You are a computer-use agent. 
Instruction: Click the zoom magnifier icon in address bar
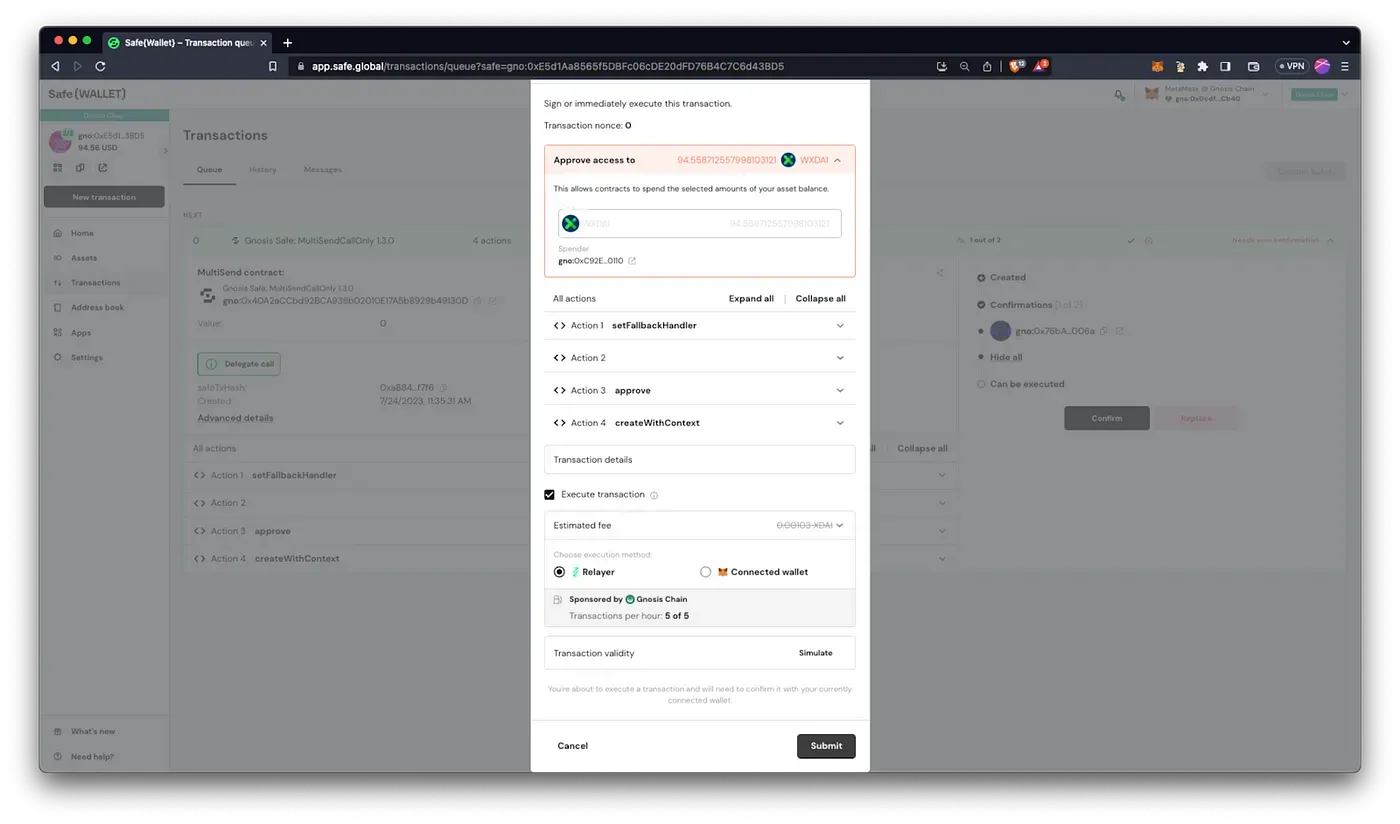964,66
